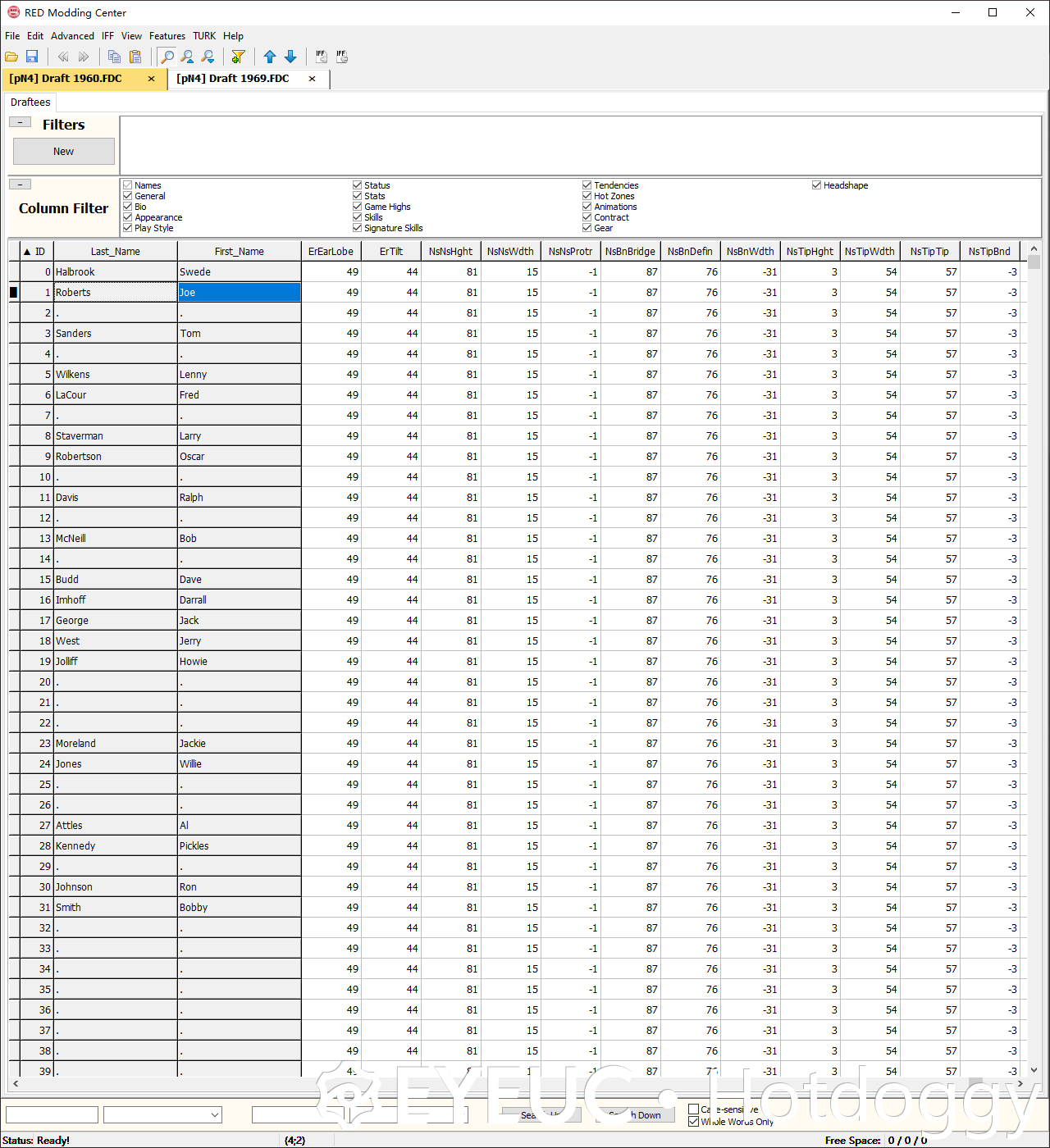Select the Last_Name cell Wilkens
Viewport: 1050px width, 1148px height.
(x=116, y=375)
